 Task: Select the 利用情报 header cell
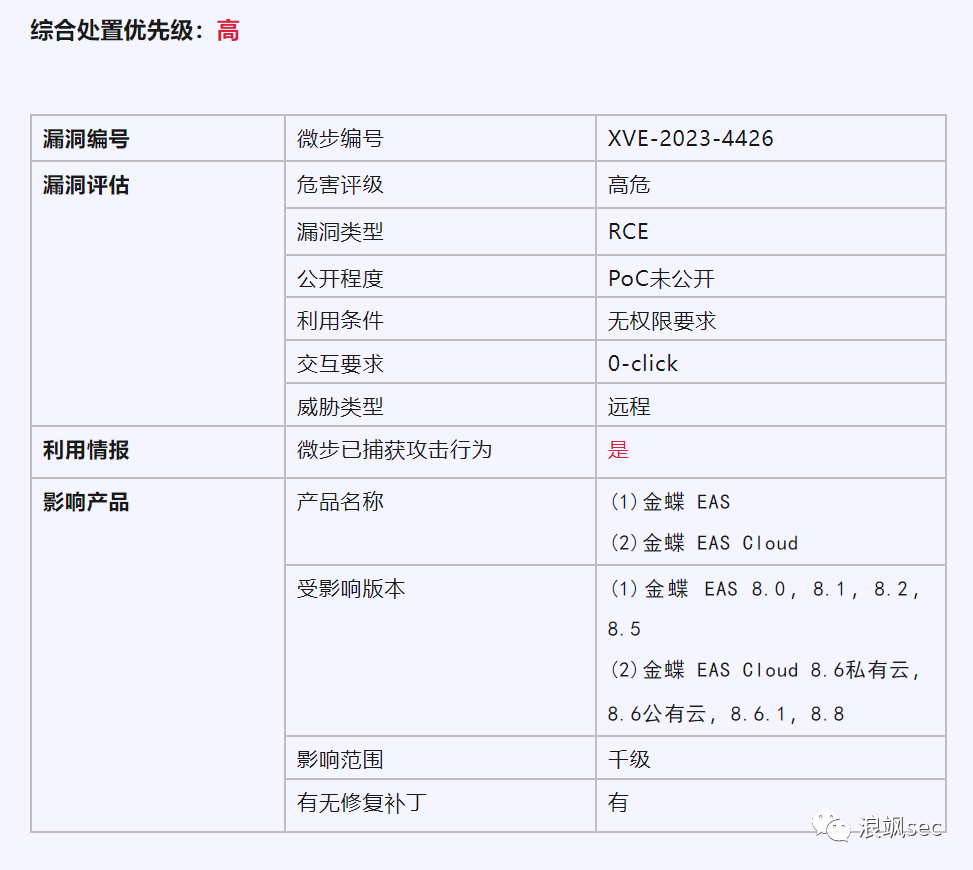[x=158, y=452]
